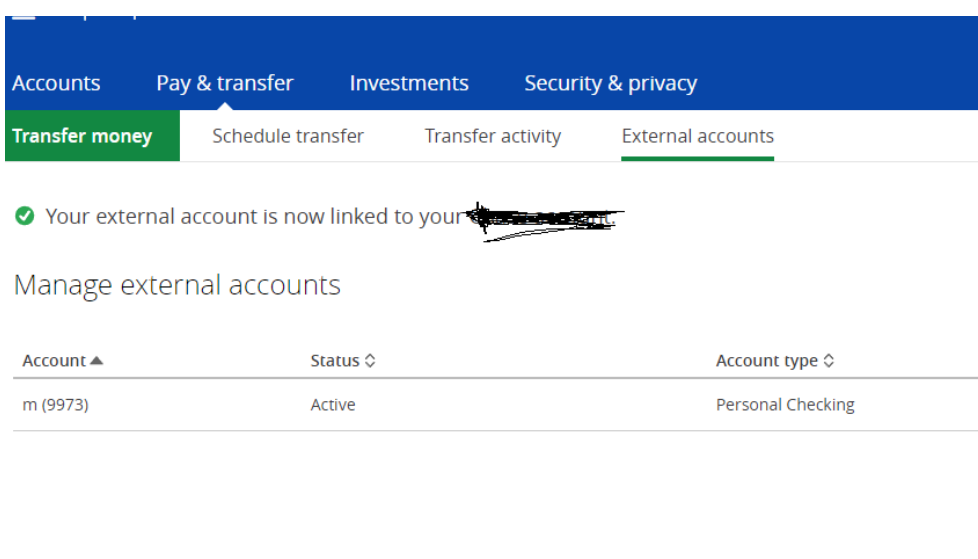The image size is (978, 559).
Task: Toggle the Account type sort arrows
Action: pyautogui.click(x=829, y=361)
